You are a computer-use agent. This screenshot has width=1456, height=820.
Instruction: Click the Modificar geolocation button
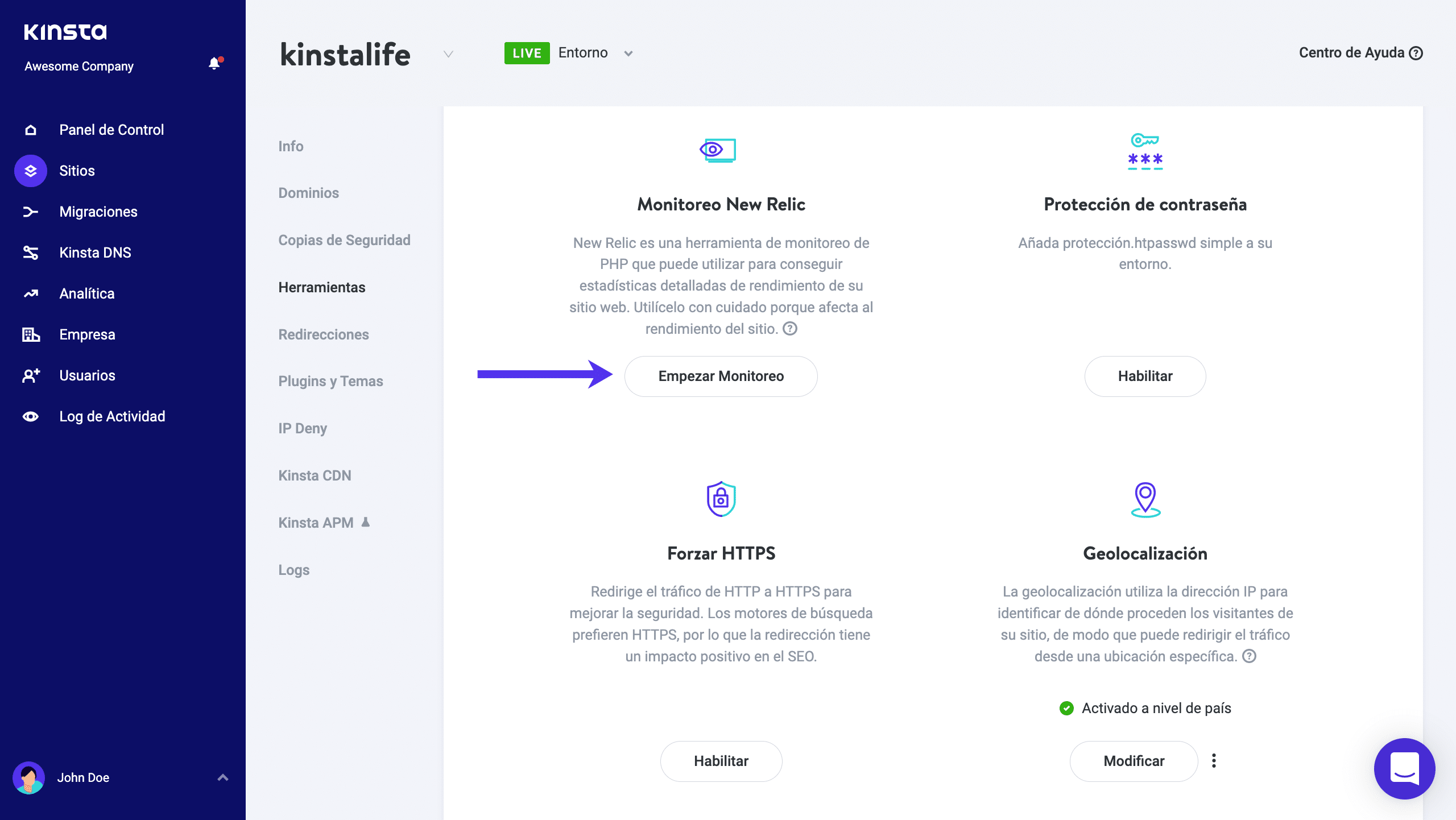(x=1134, y=761)
